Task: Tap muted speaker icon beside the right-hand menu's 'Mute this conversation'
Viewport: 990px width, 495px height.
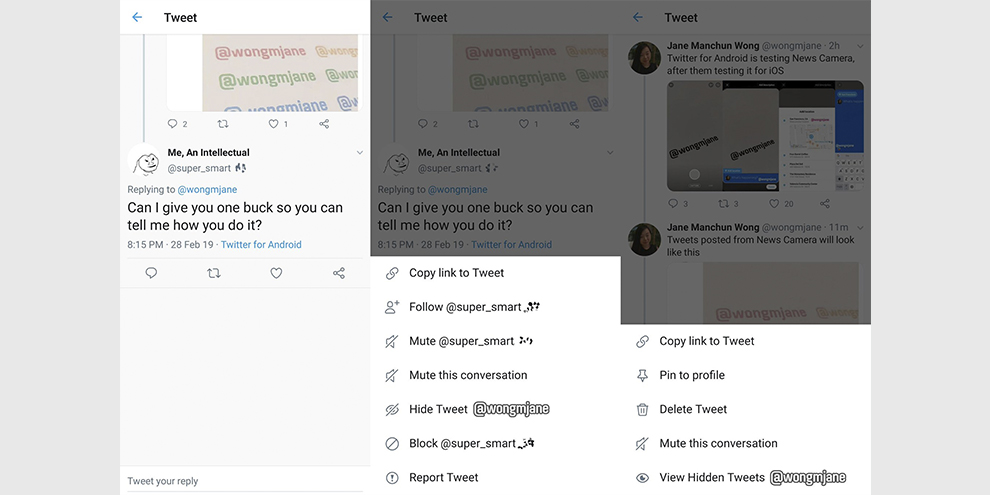Action: 642,444
